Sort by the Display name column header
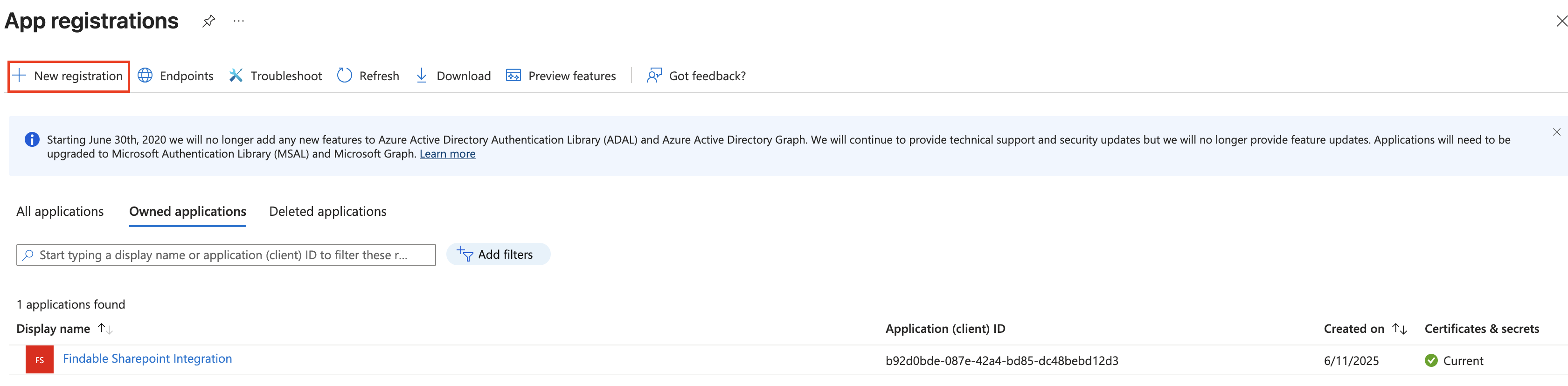The height and width of the screenshot is (386, 1568). coord(53,329)
